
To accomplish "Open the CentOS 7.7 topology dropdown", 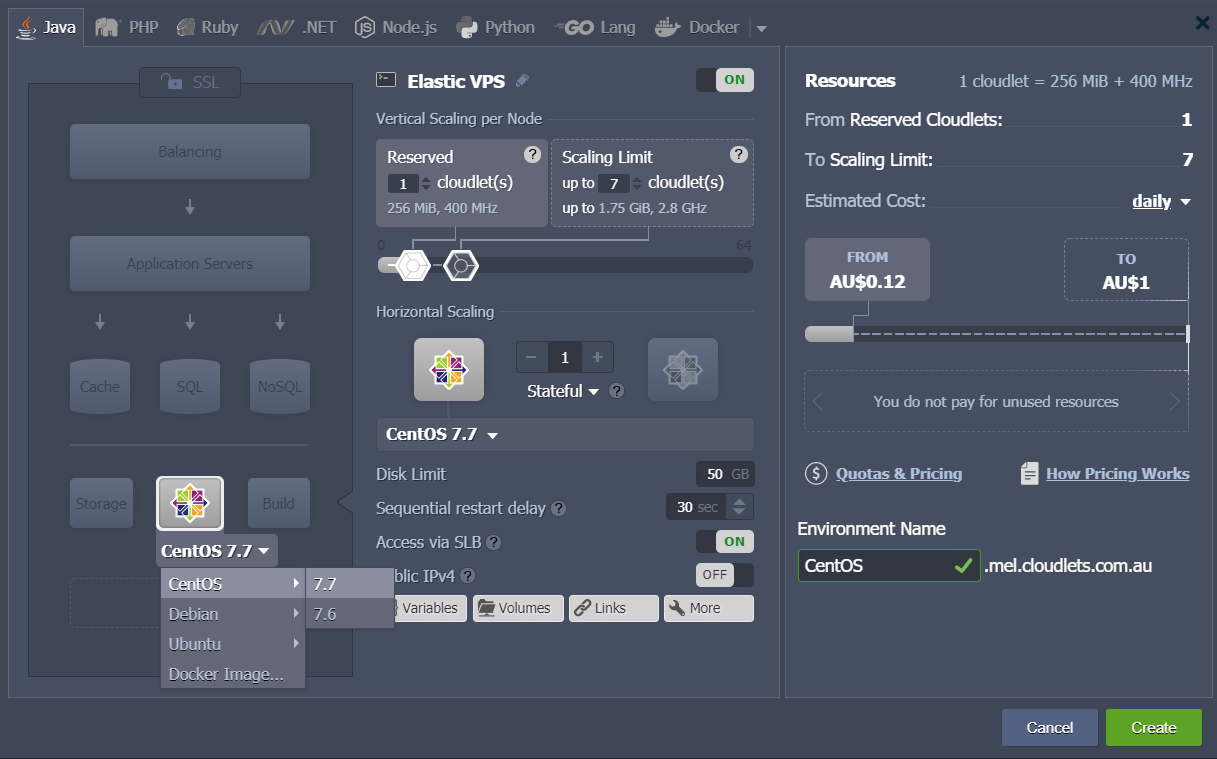I will coord(216,550).
